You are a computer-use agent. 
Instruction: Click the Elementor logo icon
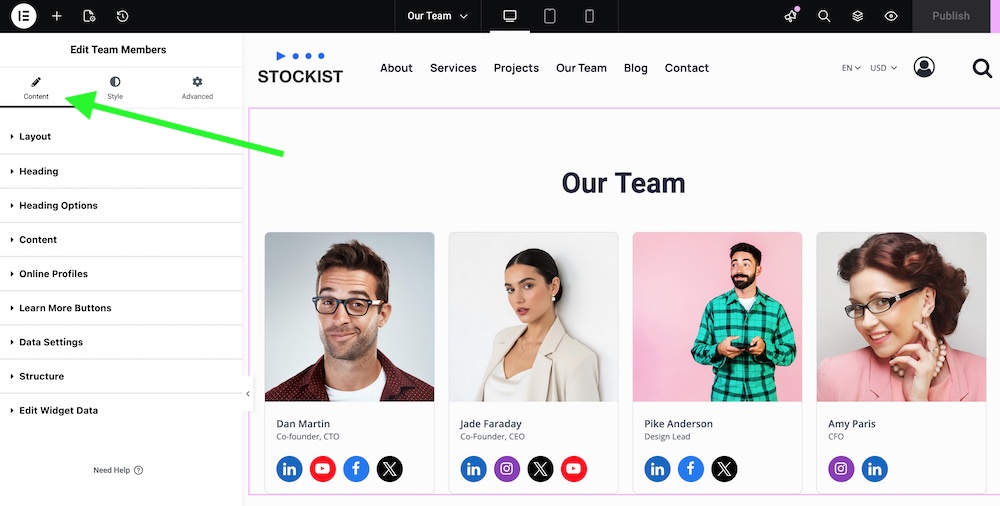click(x=24, y=16)
